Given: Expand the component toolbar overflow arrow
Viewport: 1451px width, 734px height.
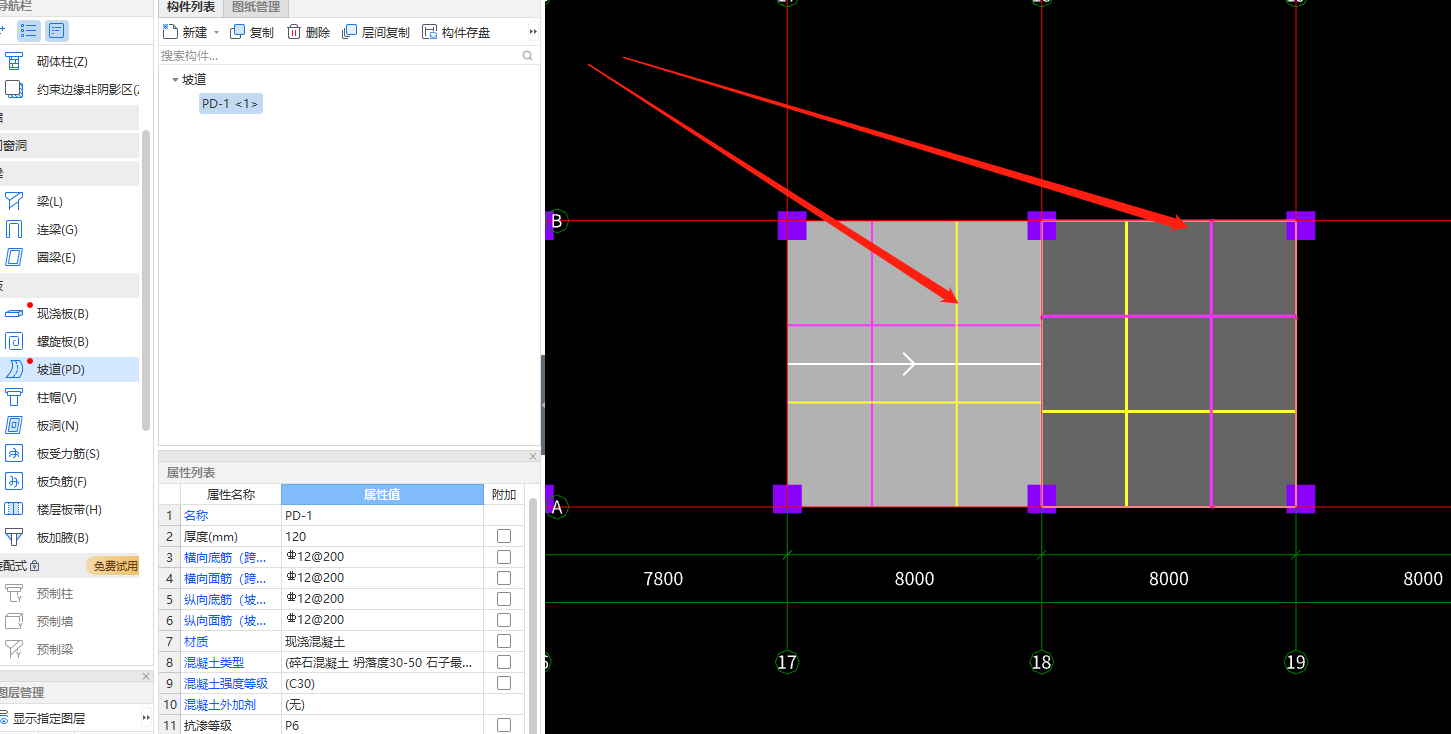Looking at the screenshot, I should (533, 32).
